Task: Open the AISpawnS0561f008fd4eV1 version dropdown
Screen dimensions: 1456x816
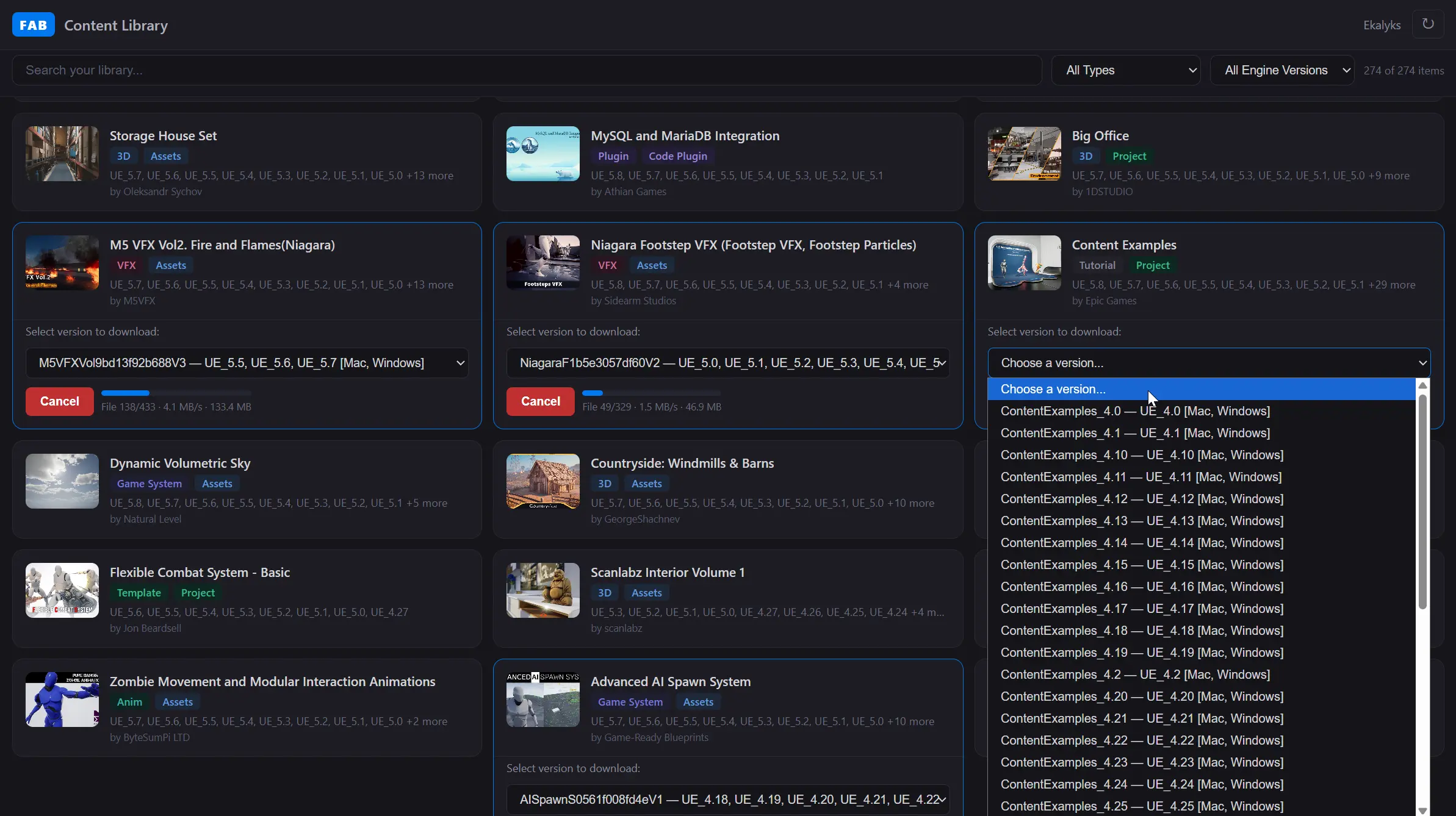Action: (728, 800)
